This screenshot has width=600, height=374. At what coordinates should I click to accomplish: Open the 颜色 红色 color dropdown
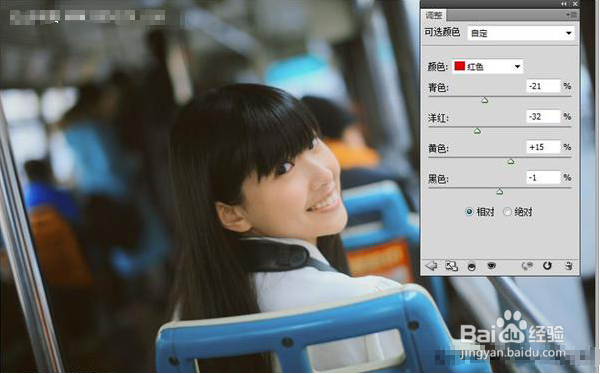(x=488, y=67)
